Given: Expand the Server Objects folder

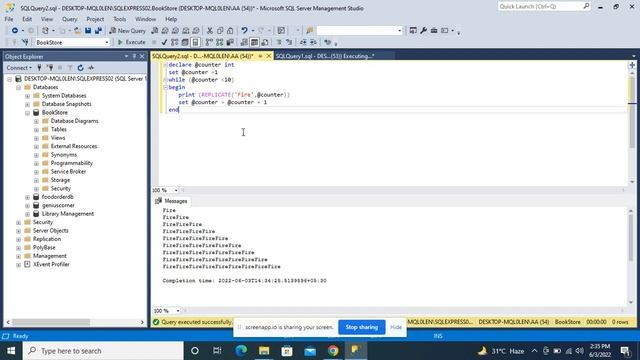Looking at the screenshot, I should (18, 231).
